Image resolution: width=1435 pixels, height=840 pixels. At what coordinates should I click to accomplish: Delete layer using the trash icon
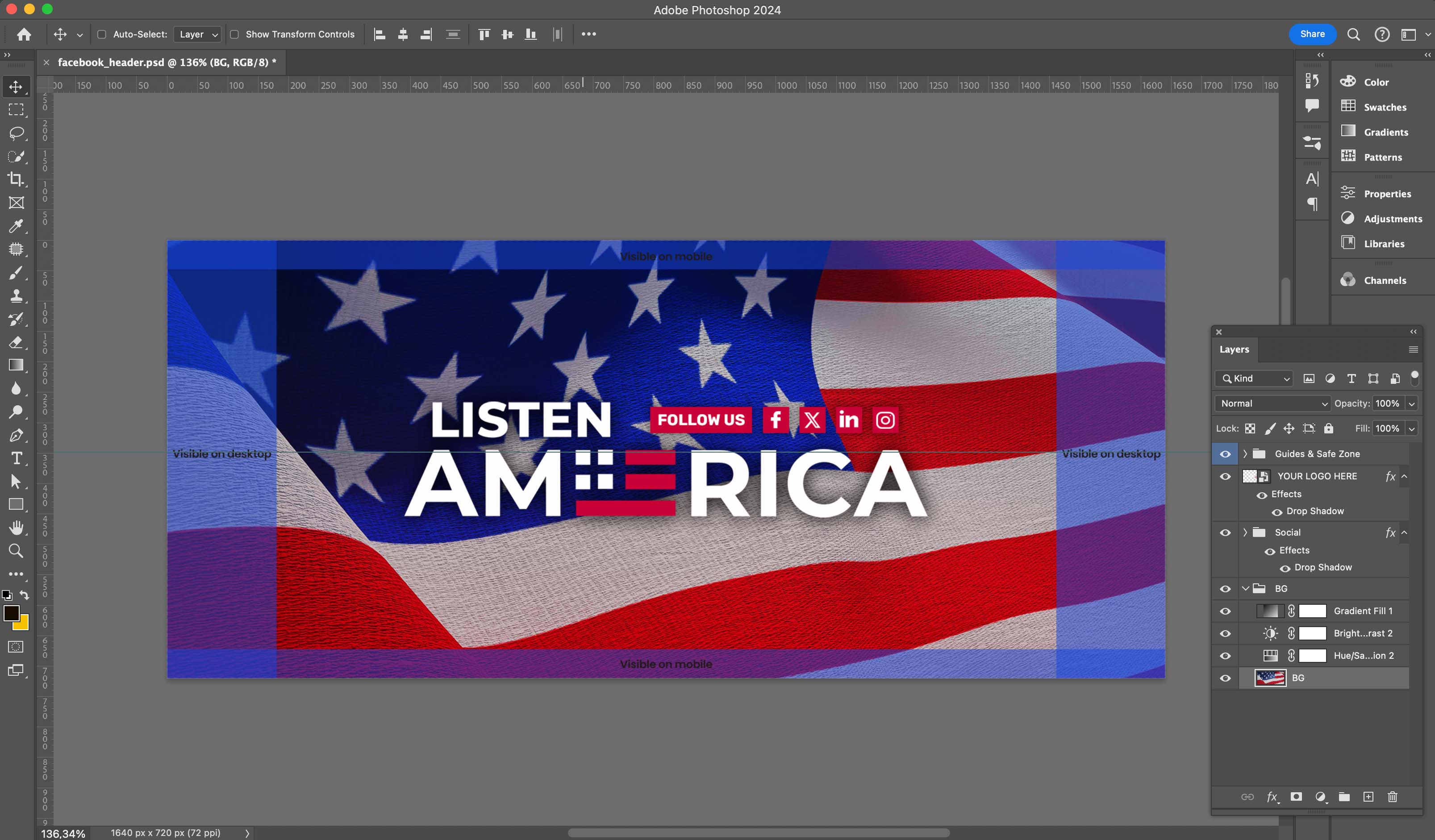click(x=1392, y=797)
